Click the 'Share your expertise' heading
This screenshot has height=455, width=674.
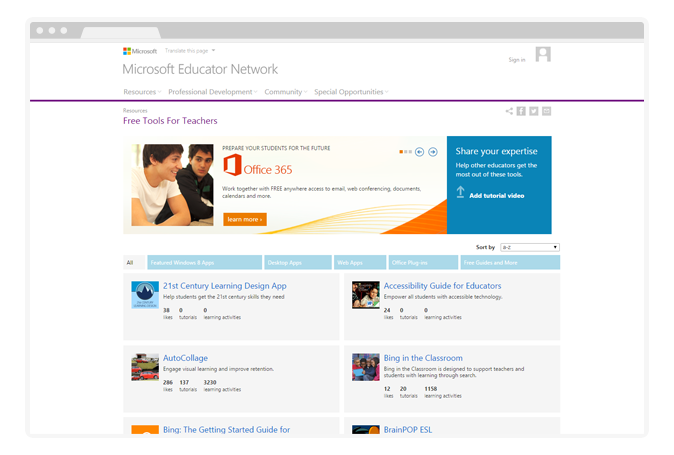click(496, 151)
